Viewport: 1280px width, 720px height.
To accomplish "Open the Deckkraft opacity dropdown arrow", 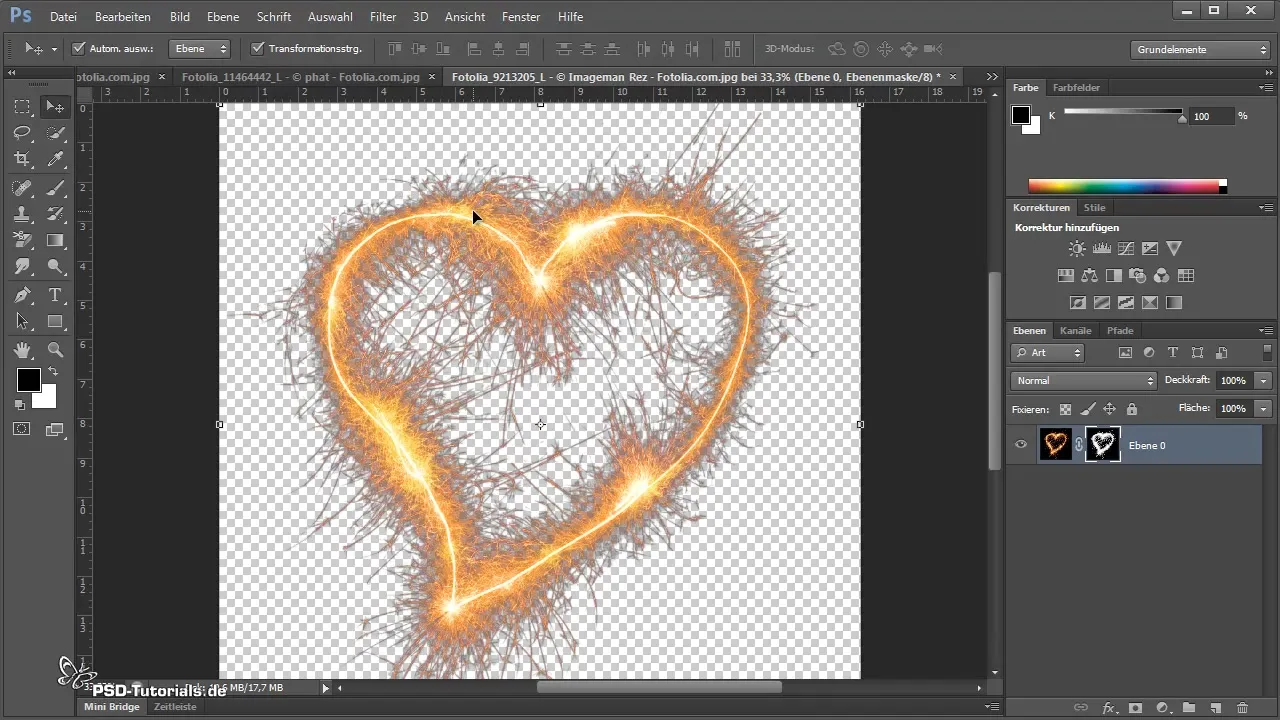I will point(1264,381).
